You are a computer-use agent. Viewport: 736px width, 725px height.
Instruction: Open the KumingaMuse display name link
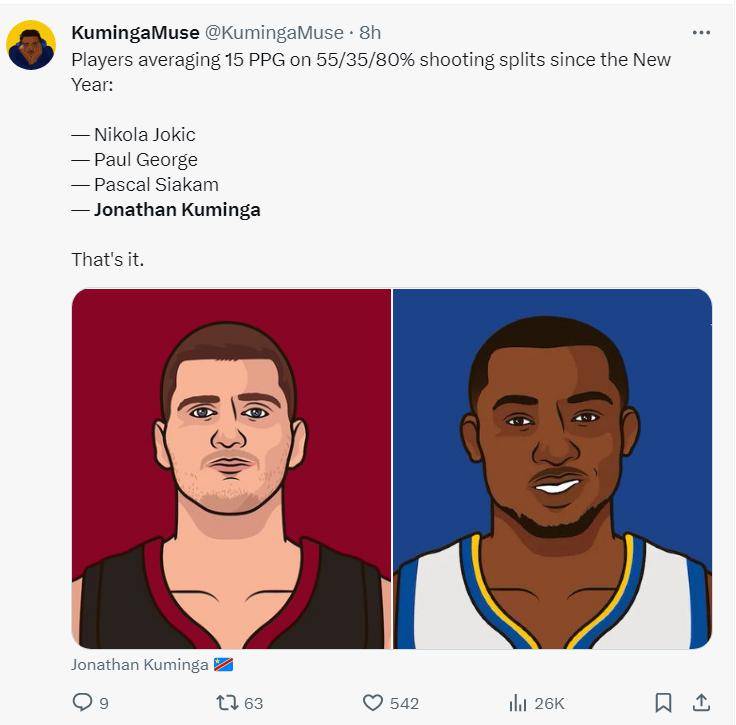[x=135, y=34]
